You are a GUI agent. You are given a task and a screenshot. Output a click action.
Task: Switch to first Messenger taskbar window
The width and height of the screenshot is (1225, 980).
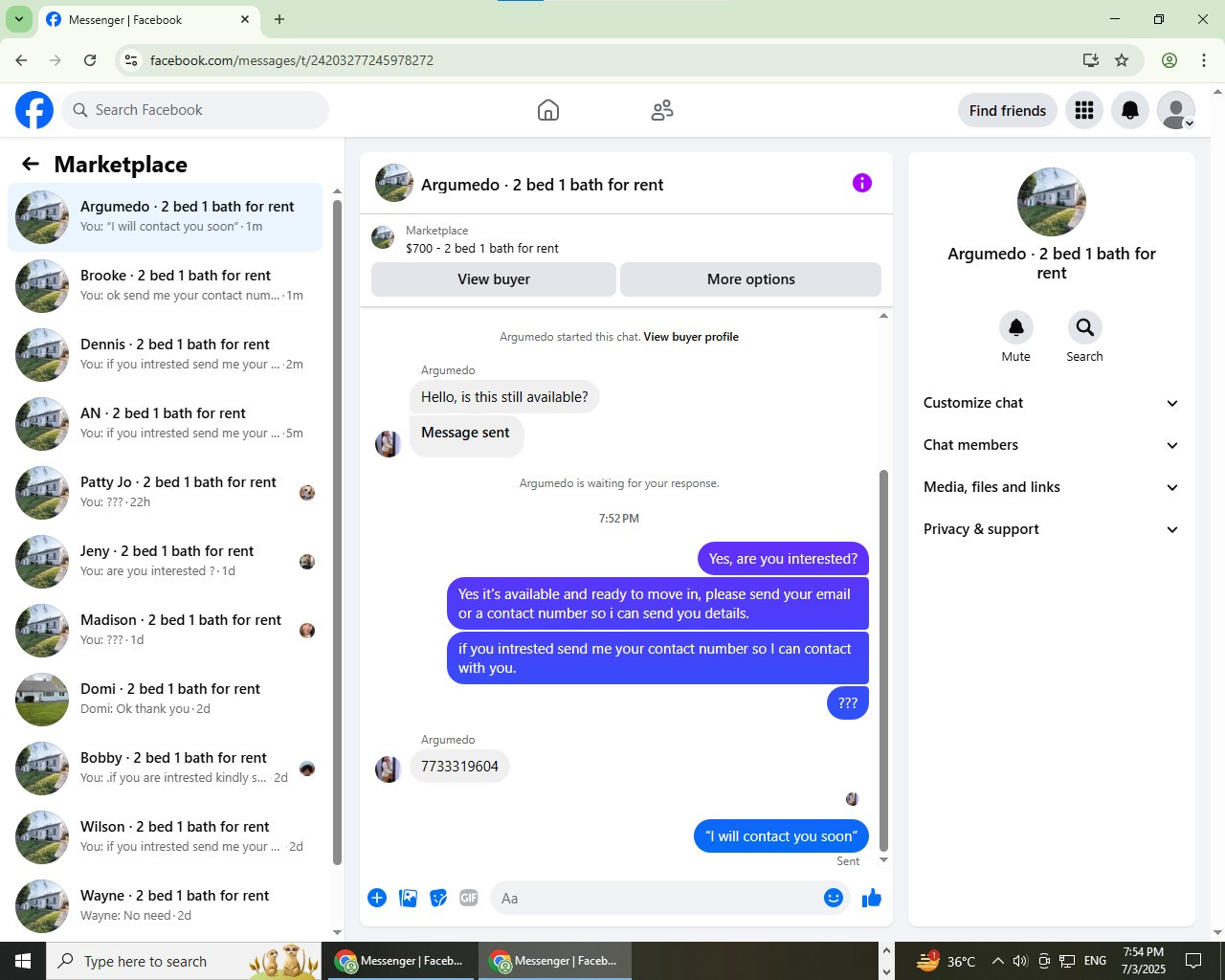pos(400,961)
